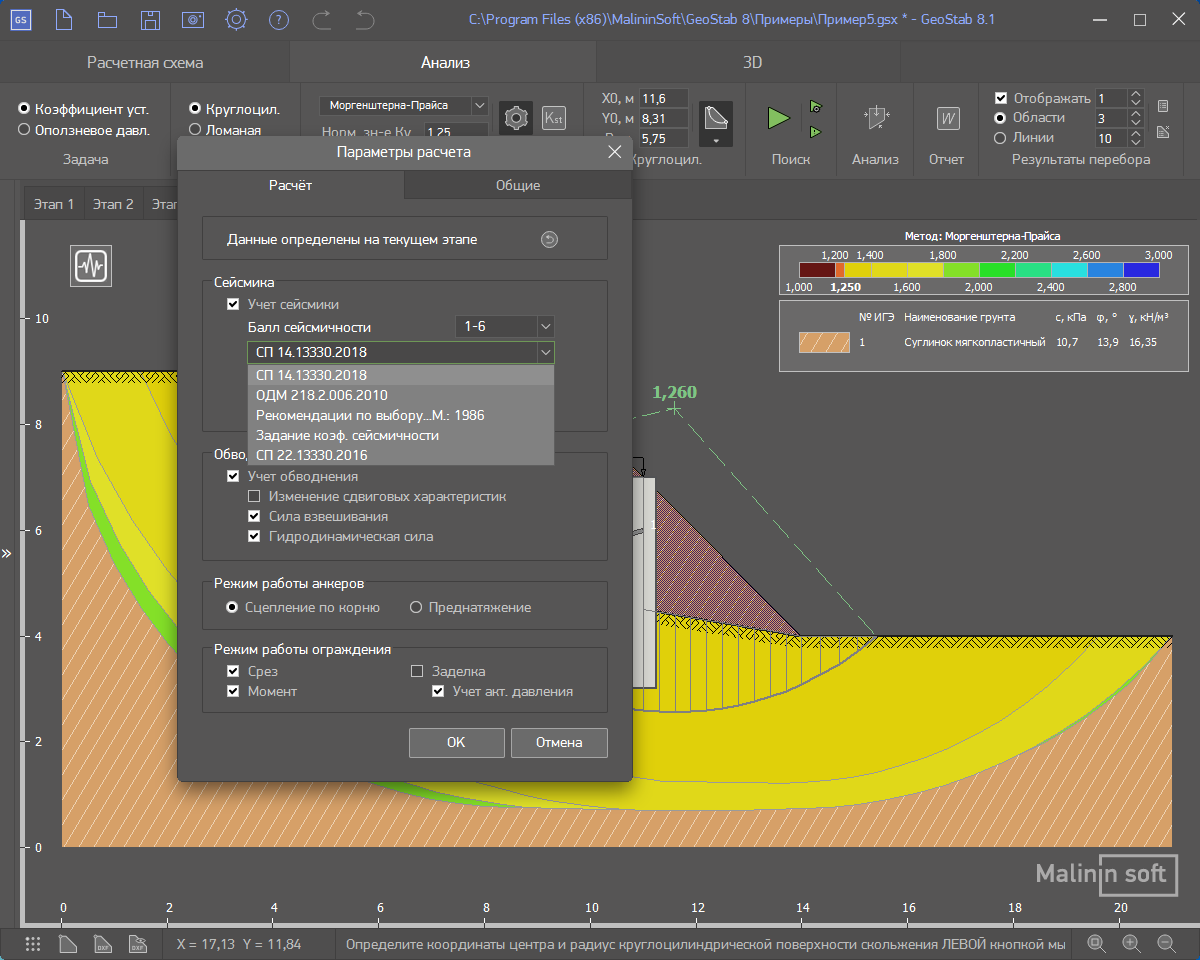Click the seismic waveform icon on canvas
1200x960 pixels.
click(91, 265)
